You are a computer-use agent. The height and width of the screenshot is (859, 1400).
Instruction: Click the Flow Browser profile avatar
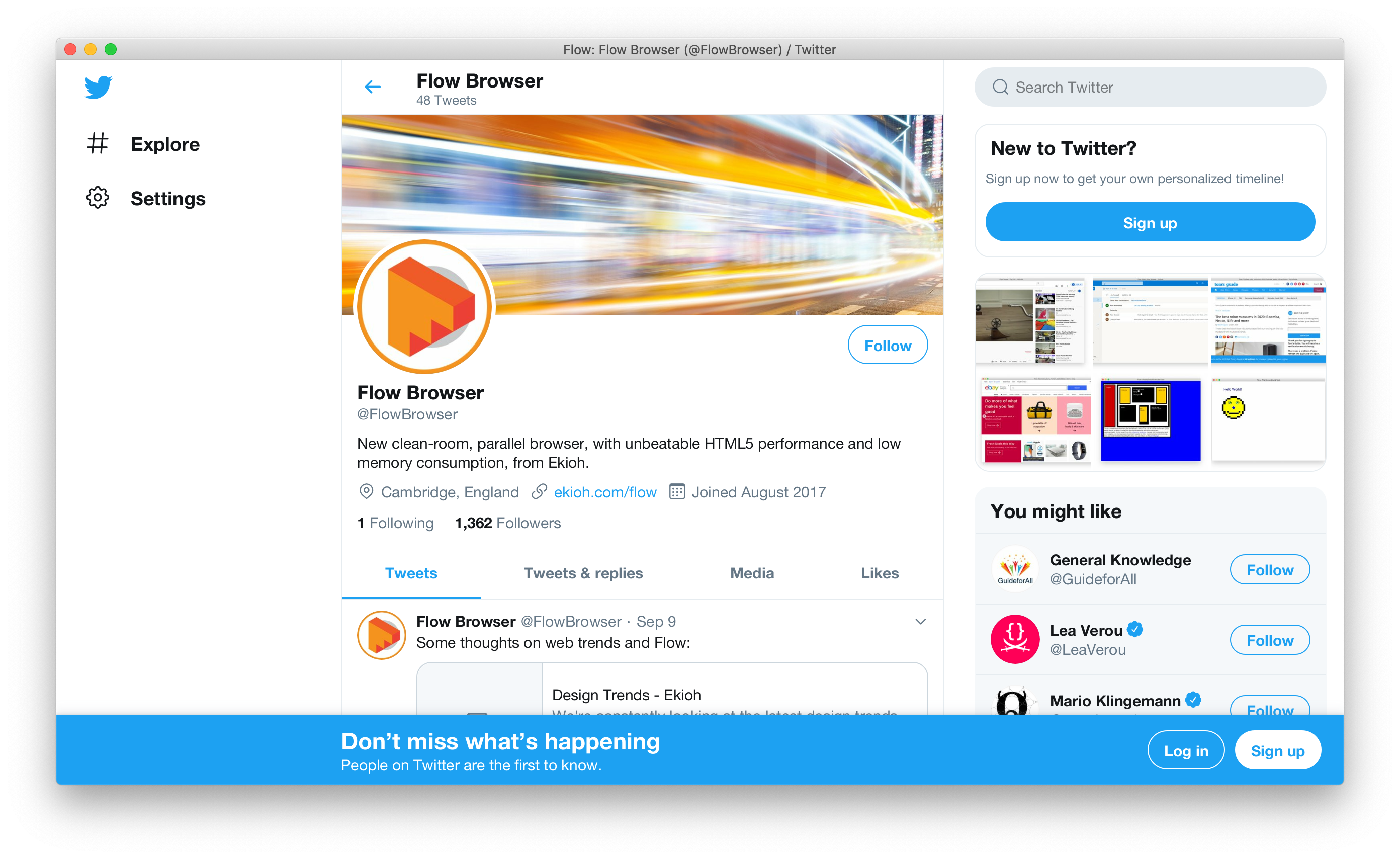[424, 307]
